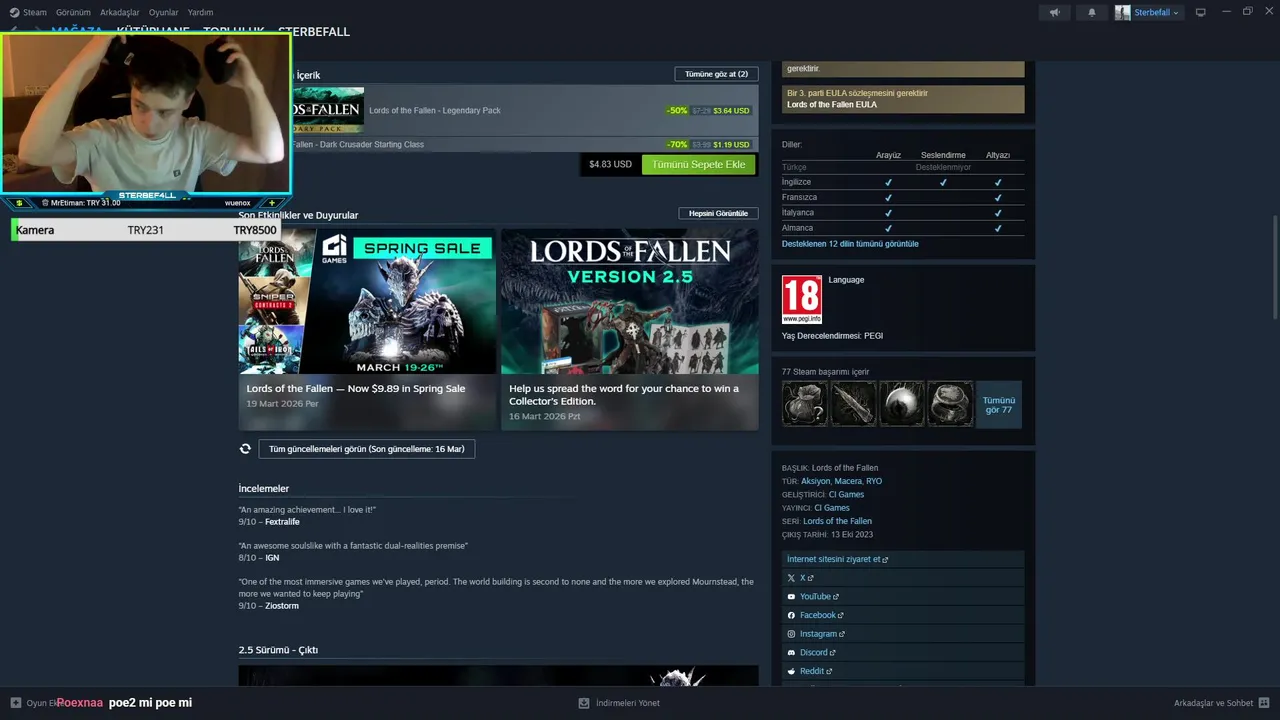The height and width of the screenshot is (720, 1280).
Task: Click the PEGI 18 rating badge
Action: pyautogui.click(x=802, y=299)
